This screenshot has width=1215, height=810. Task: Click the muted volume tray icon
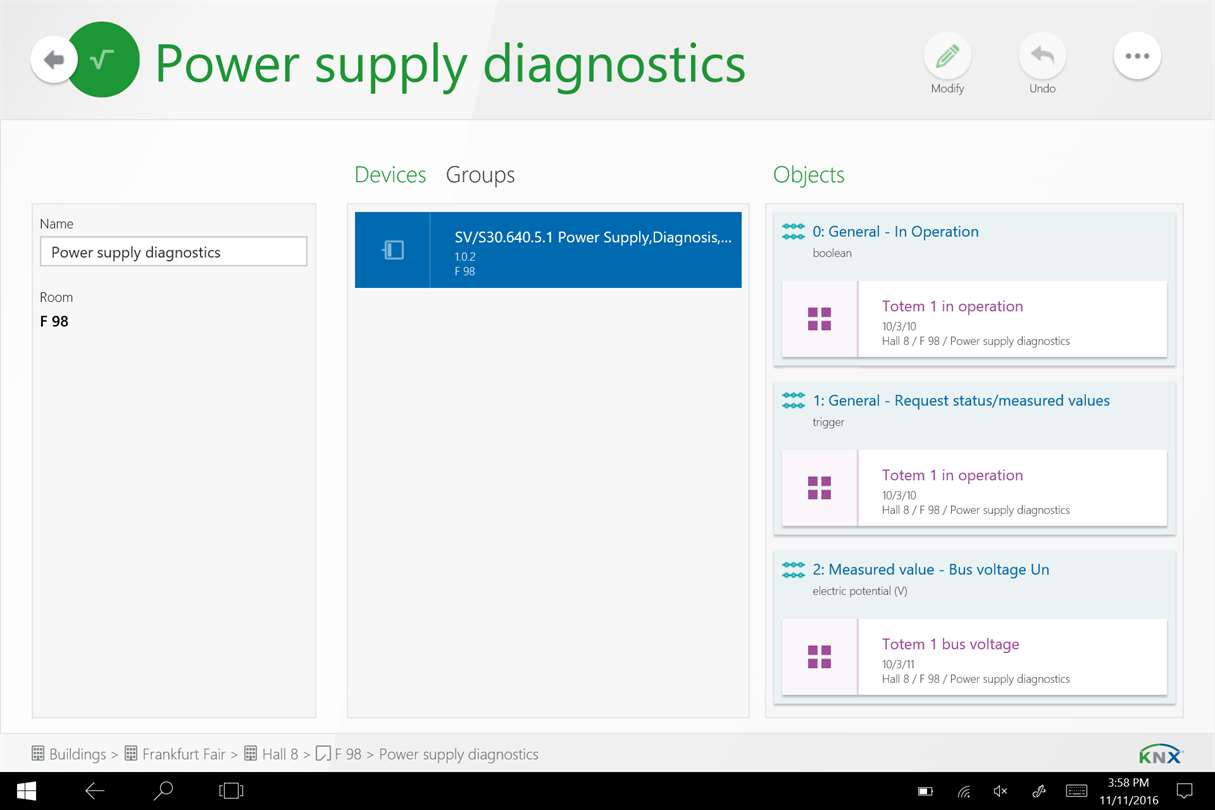pyautogui.click(x=1000, y=792)
